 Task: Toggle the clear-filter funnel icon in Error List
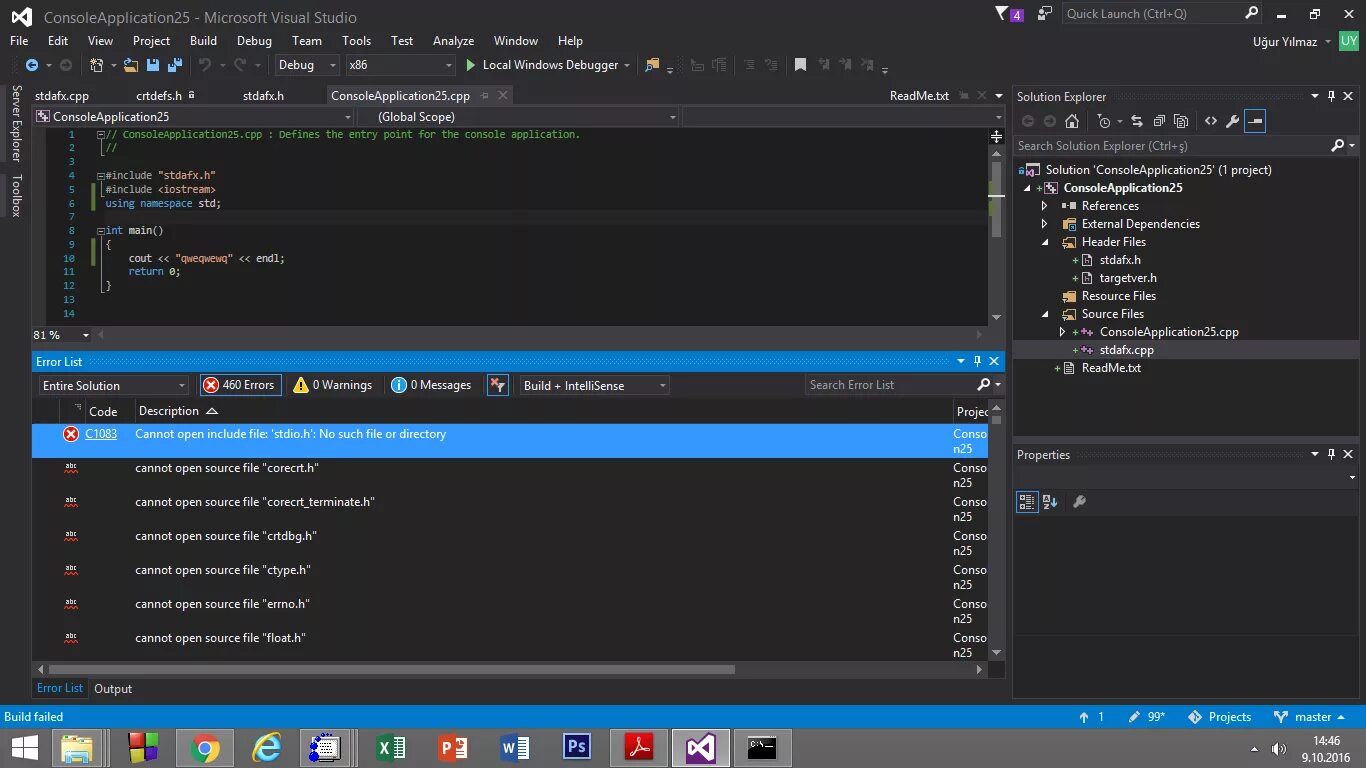(x=498, y=385)
